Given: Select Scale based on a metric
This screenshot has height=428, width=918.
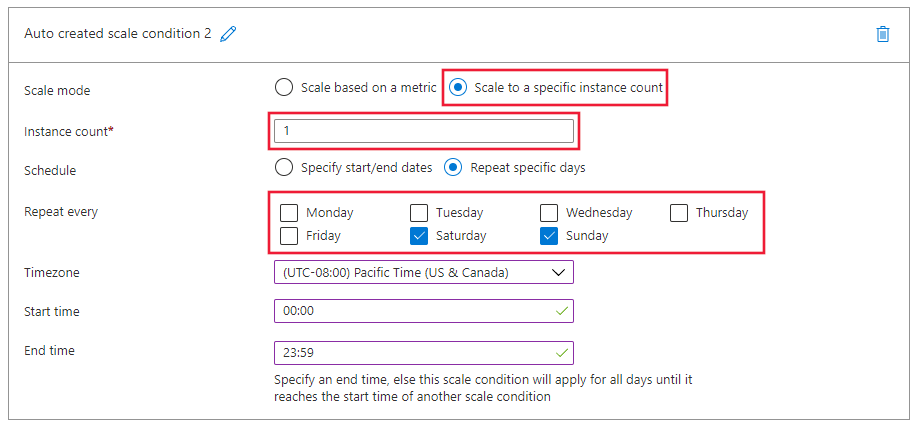Looking at the screenshot, I should [284, 87].
